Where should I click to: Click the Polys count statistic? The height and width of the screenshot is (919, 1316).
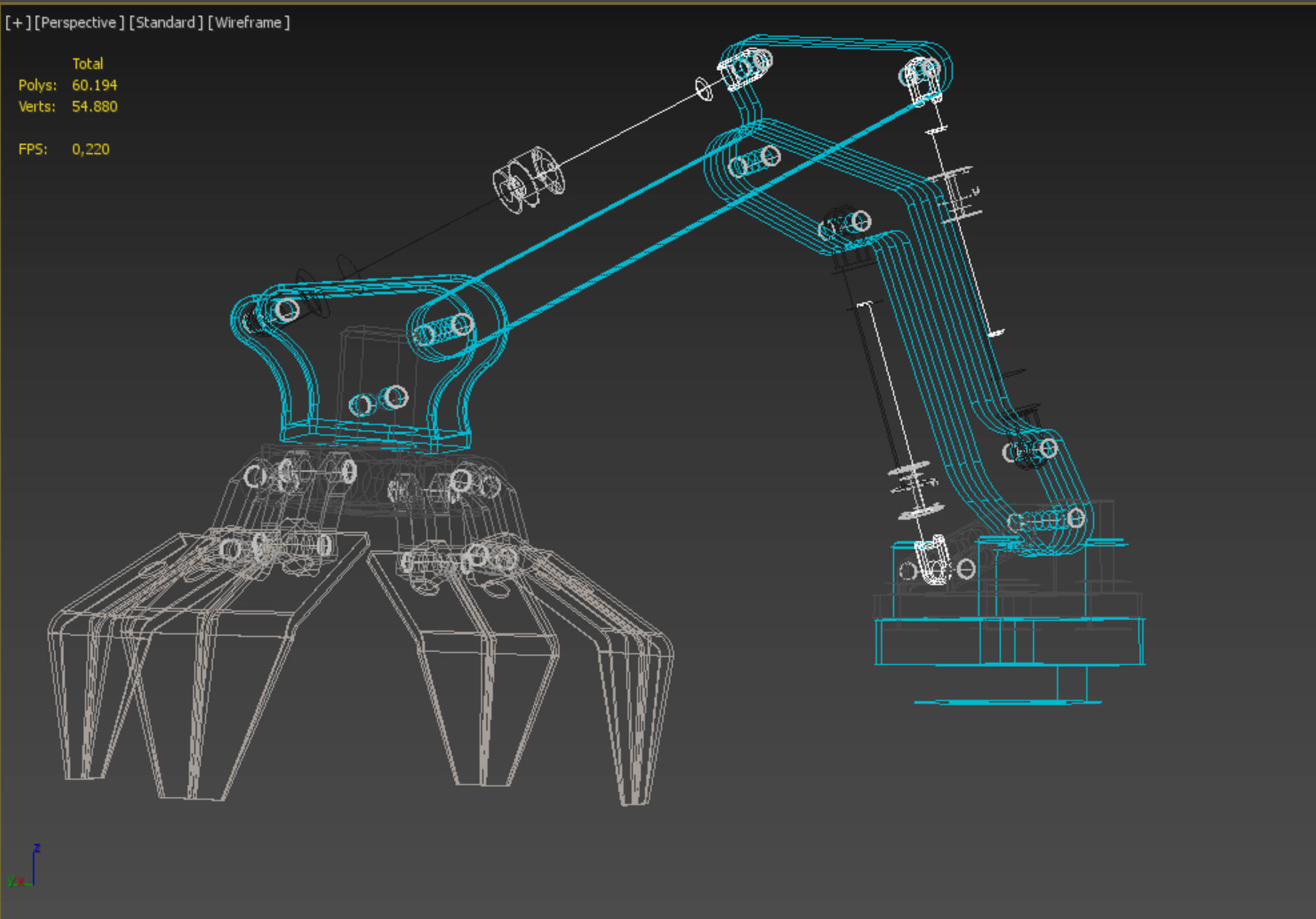94,85
